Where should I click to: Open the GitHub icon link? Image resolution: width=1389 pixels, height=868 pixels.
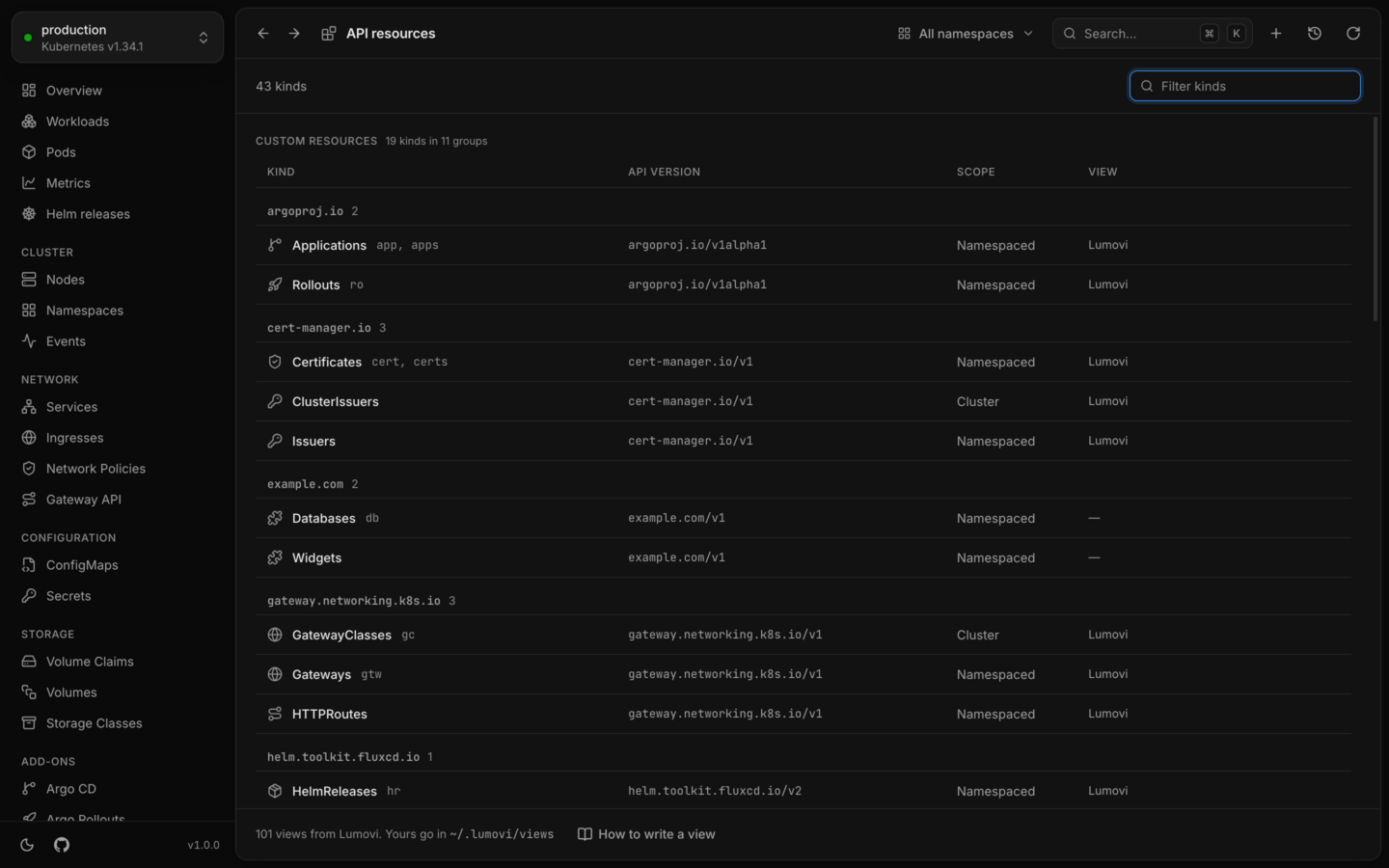62,845
